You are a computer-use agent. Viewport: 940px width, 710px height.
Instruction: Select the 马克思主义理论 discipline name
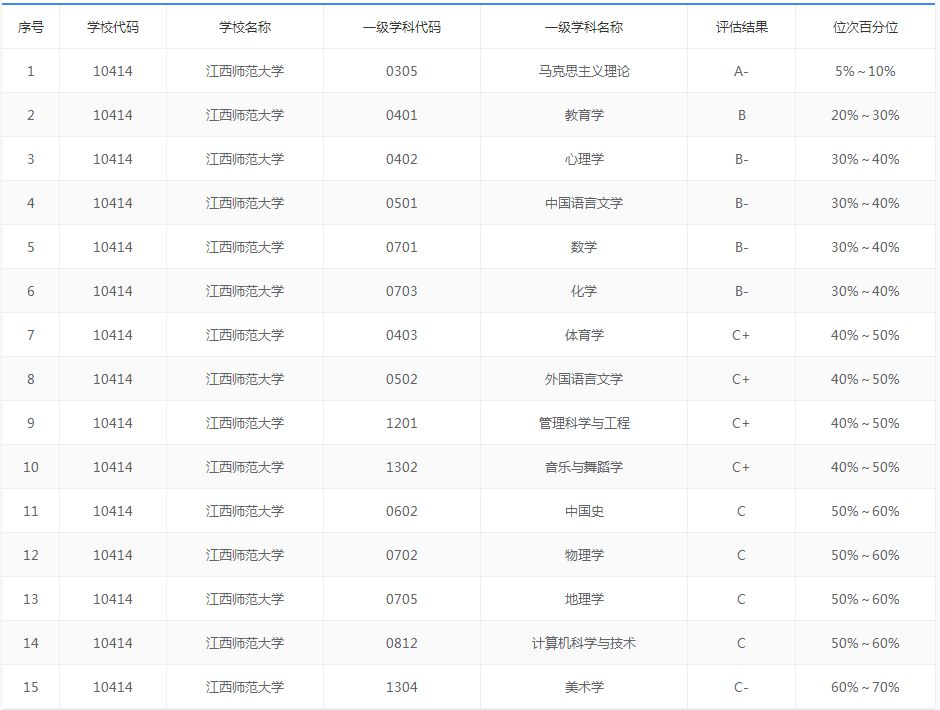coord(583,71)
